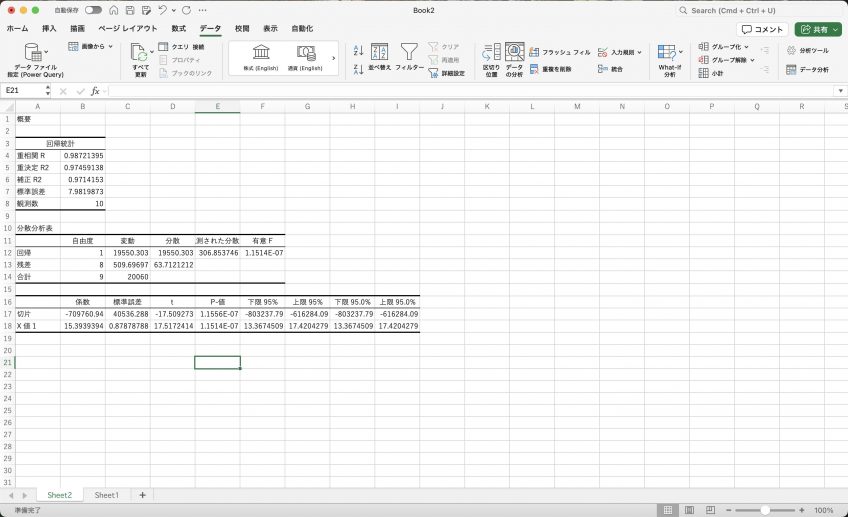Expand the formula bar chevron
Screen dimensions: 848x517
point(840,91)
